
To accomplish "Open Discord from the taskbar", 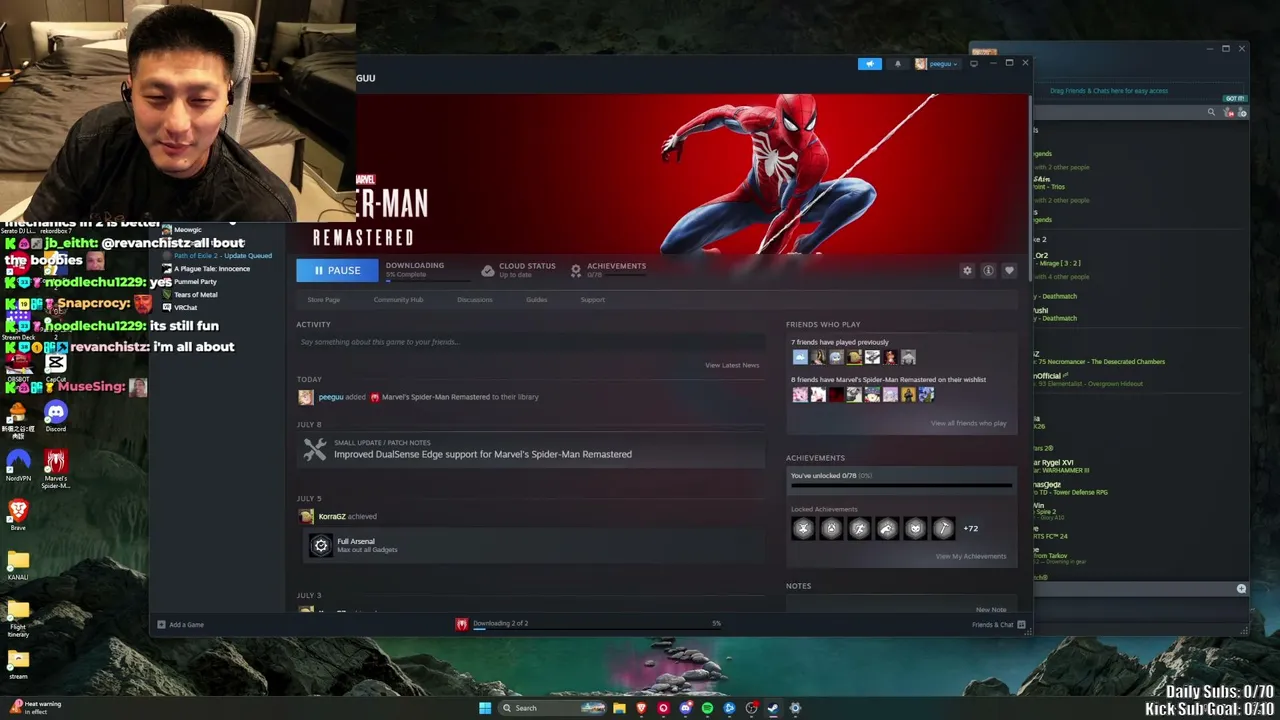I will [685, 708].
